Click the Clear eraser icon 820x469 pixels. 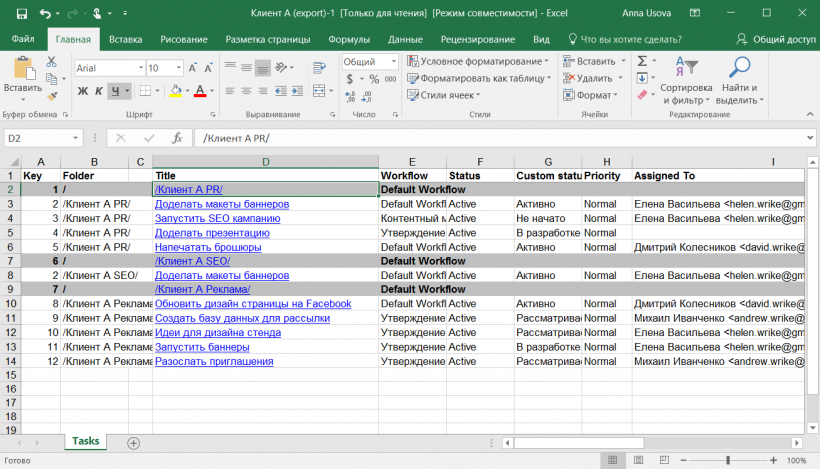click(642, 95)
